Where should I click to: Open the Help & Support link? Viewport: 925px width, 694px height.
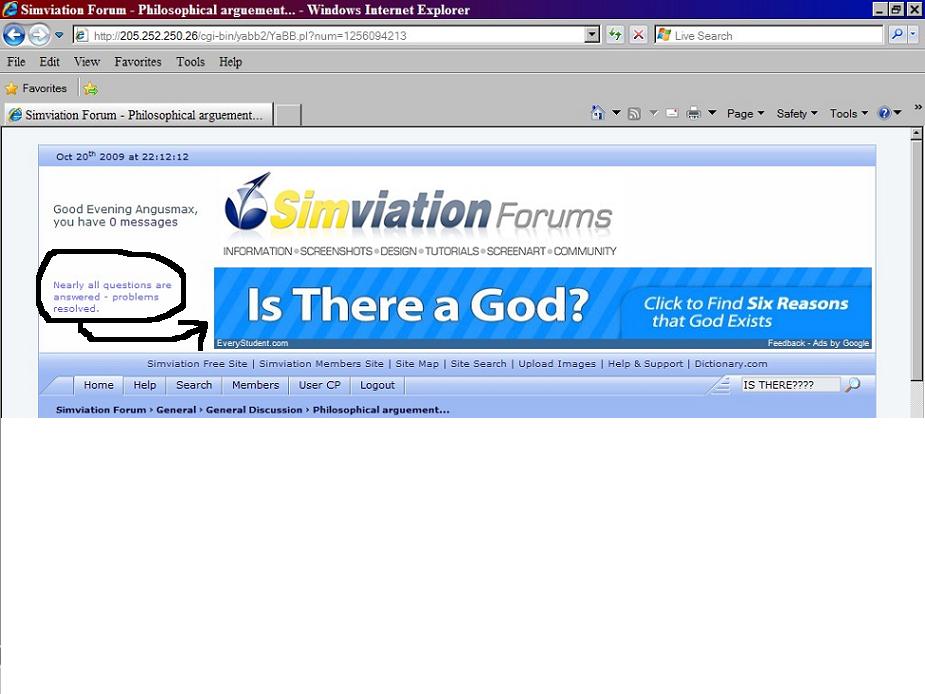pos(645,364)
